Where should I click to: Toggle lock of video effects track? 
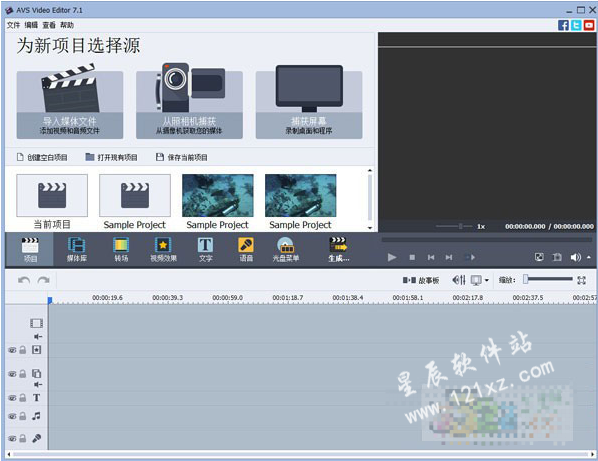[x=23, y=350]
